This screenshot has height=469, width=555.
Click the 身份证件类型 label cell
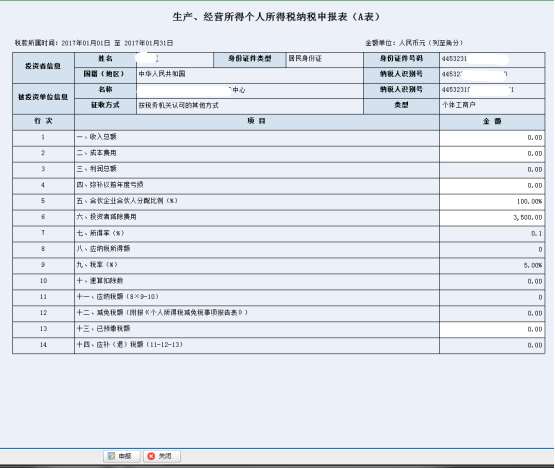click(250, 59)
